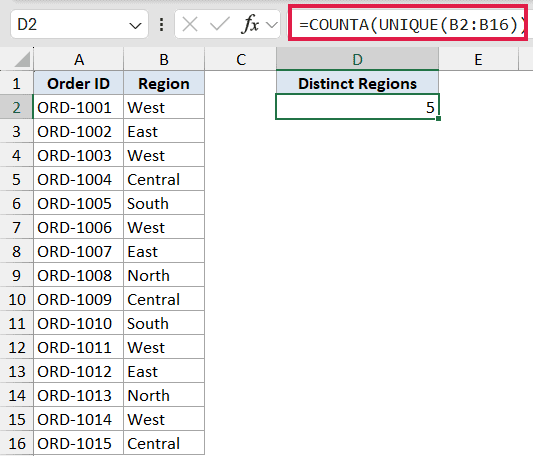533x456 pixels.
Task: Select column E header
Action: point(478,59)
